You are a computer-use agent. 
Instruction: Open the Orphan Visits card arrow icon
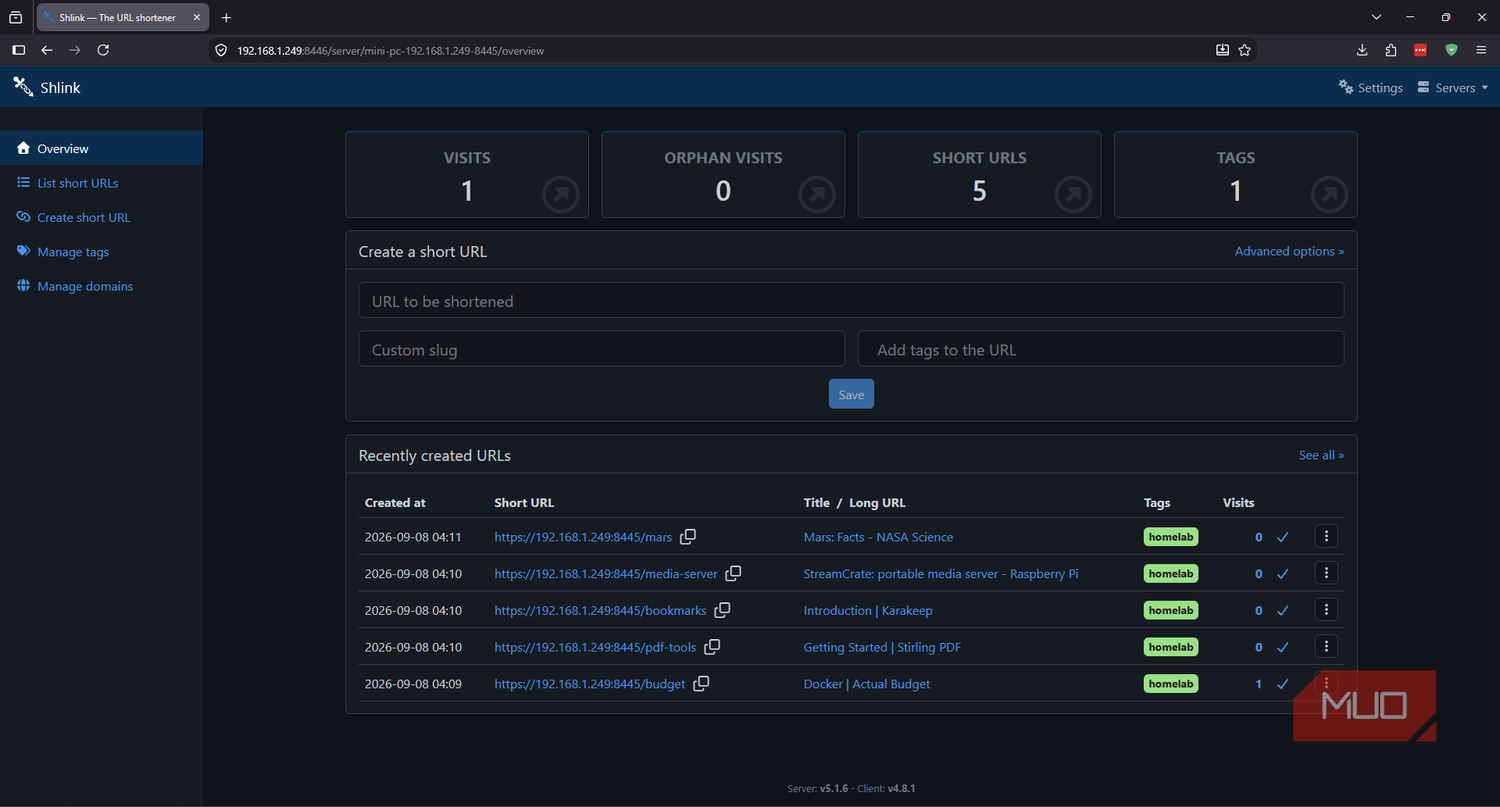point(817,194)
